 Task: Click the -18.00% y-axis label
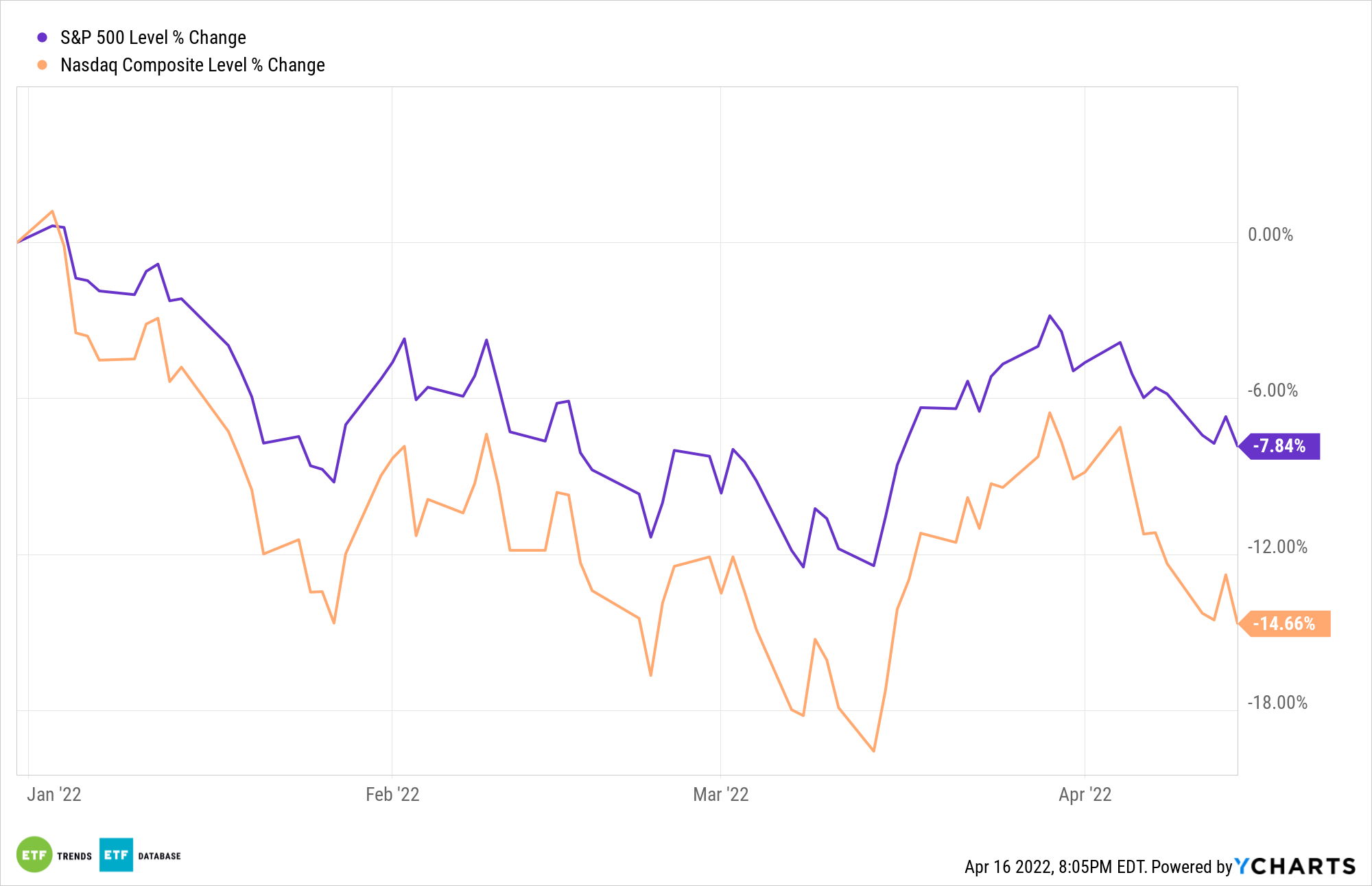1277,703
